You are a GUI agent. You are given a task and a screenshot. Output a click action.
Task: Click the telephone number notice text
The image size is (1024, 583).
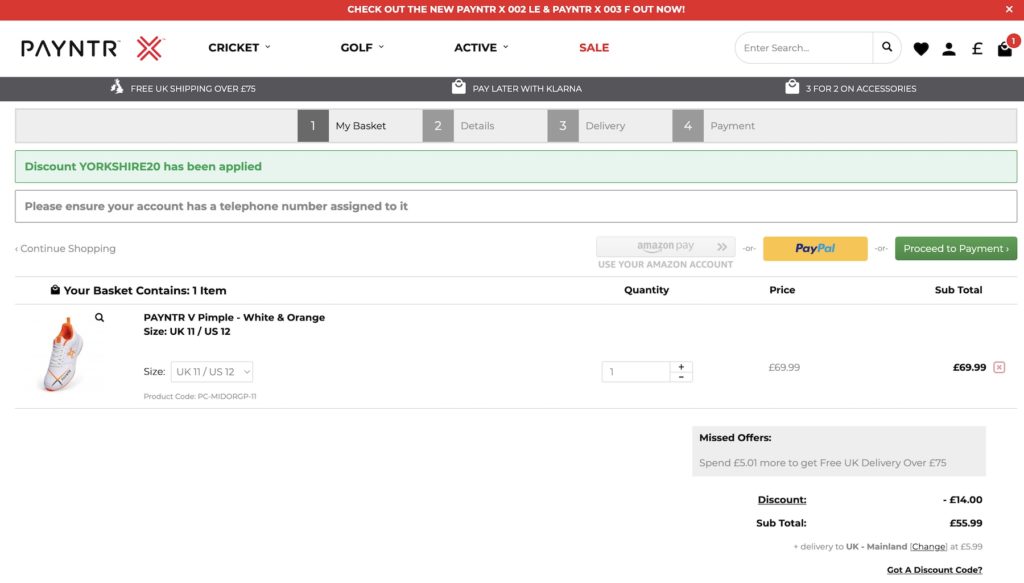[x=216, y=206]
